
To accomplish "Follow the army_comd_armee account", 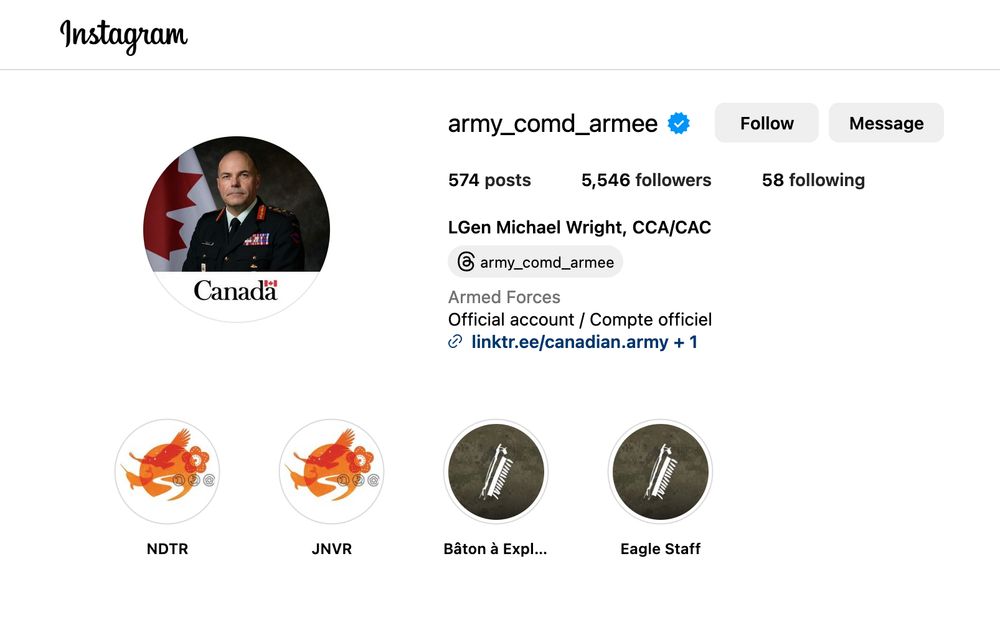I will coord(767,122).
